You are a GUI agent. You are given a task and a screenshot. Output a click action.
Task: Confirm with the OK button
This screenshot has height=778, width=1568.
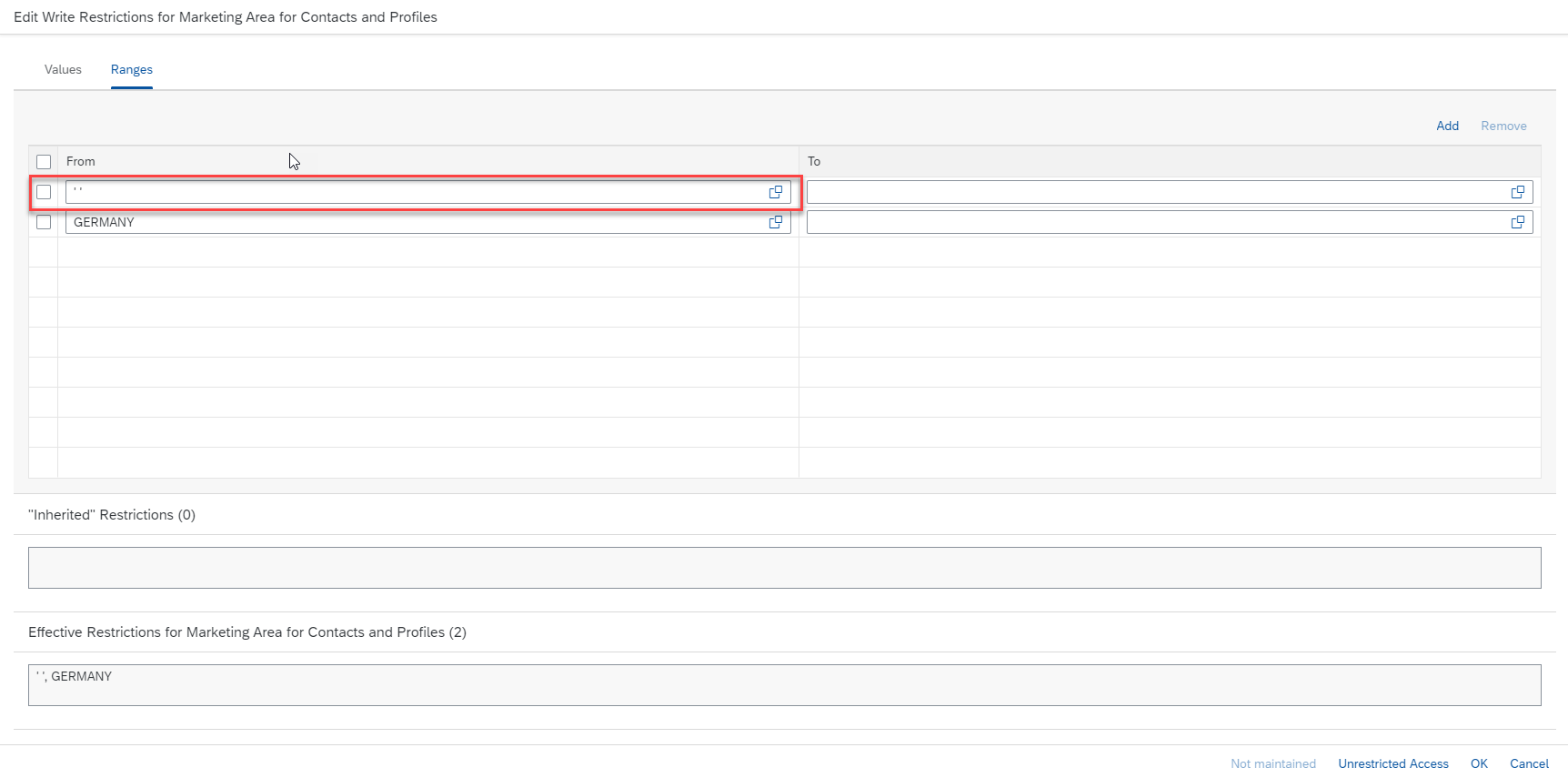point(1479,763)
